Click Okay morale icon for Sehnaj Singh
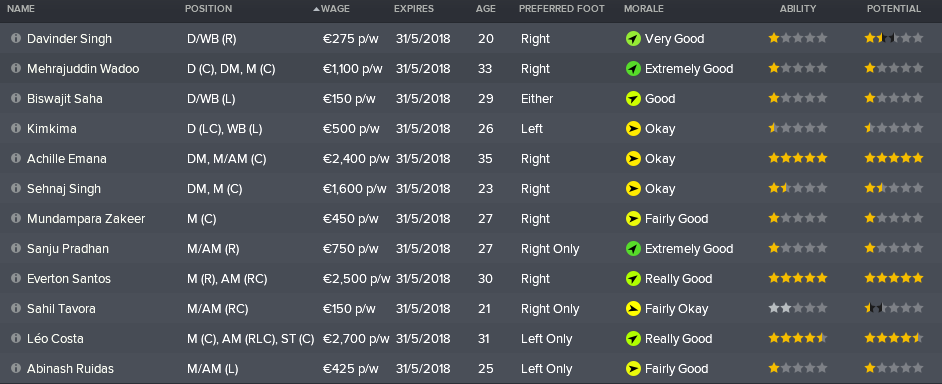Viewport: 942px width, 384px height. pos(633,189)
